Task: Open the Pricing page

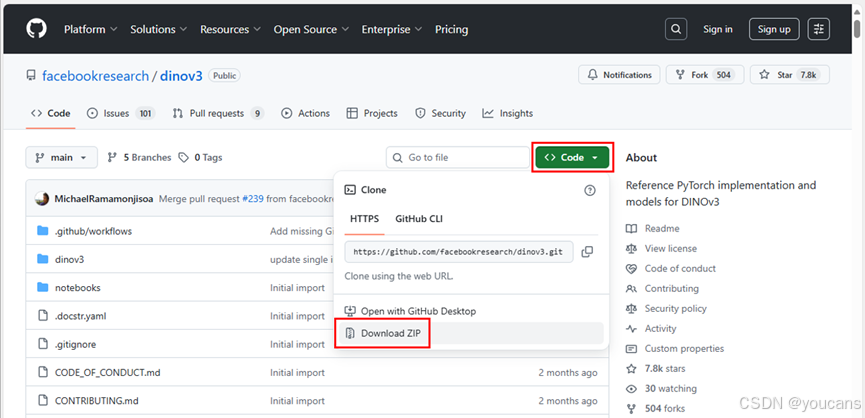Action: coord(451,29)
